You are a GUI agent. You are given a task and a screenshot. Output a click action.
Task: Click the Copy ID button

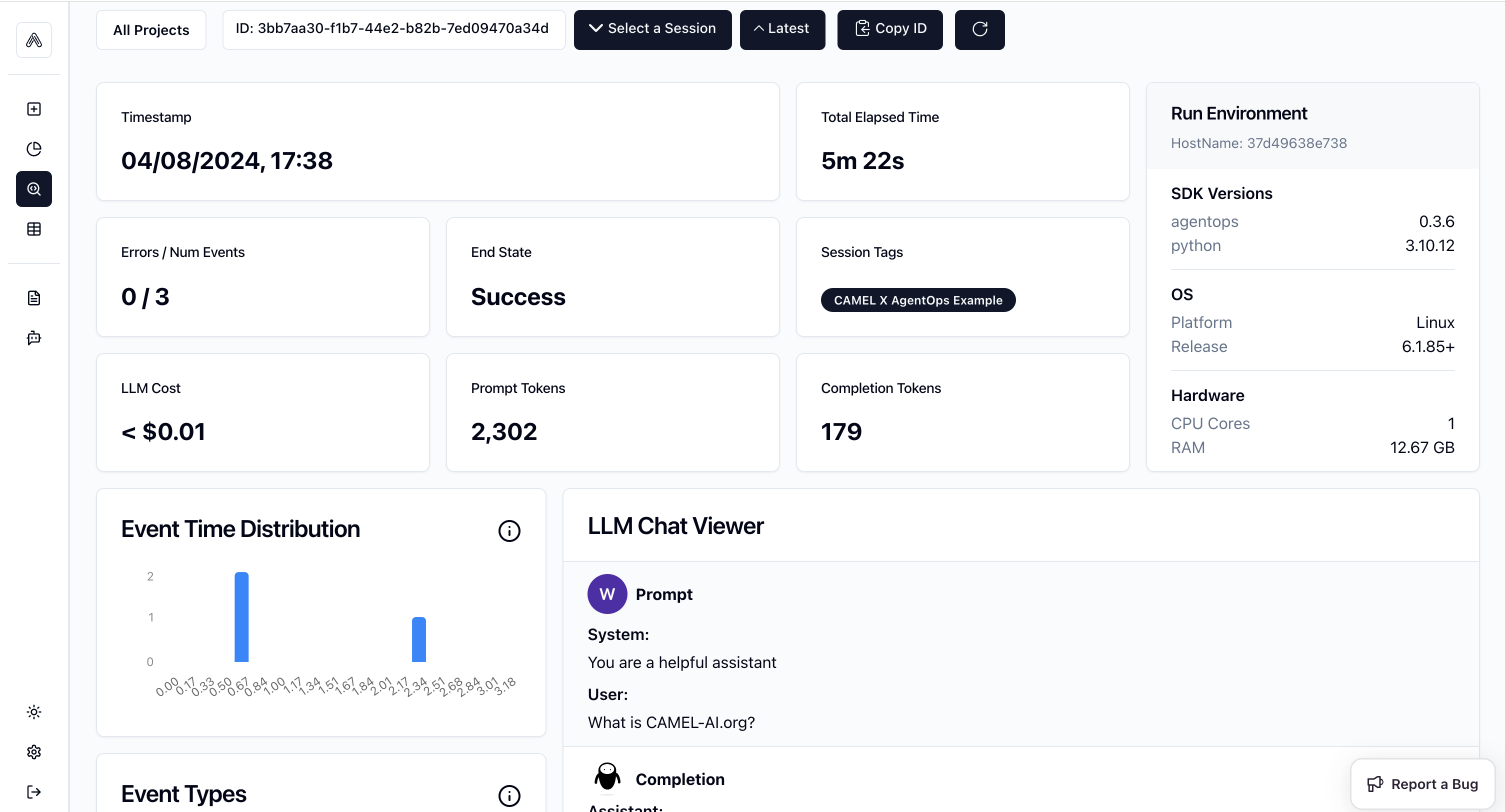click(x=889, y=29)
